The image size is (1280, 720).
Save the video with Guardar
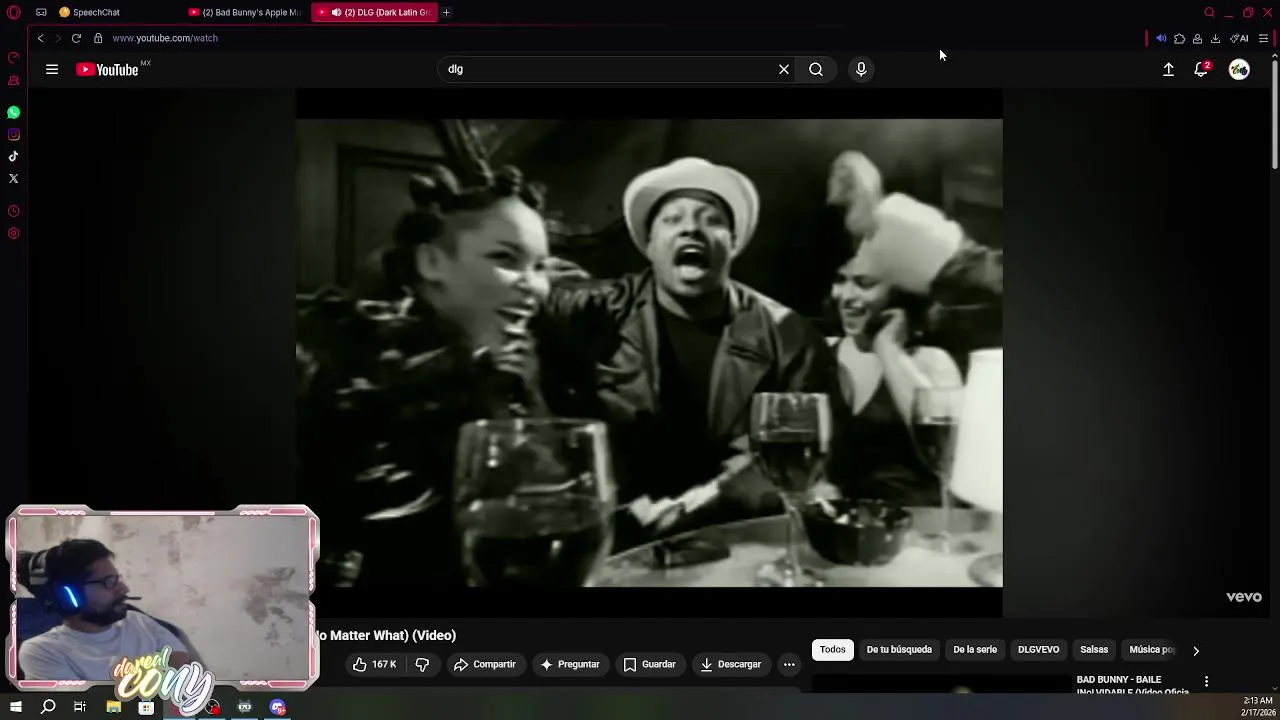650,664
